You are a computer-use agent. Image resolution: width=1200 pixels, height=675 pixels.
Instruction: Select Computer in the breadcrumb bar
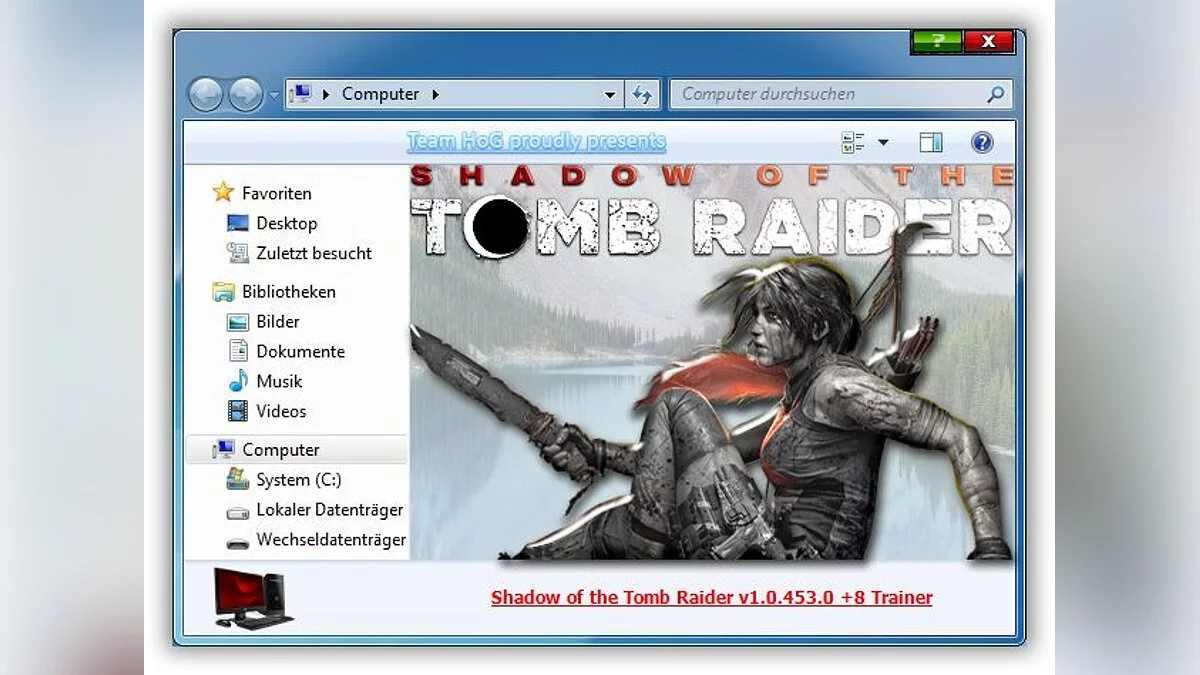coord(380,93)
